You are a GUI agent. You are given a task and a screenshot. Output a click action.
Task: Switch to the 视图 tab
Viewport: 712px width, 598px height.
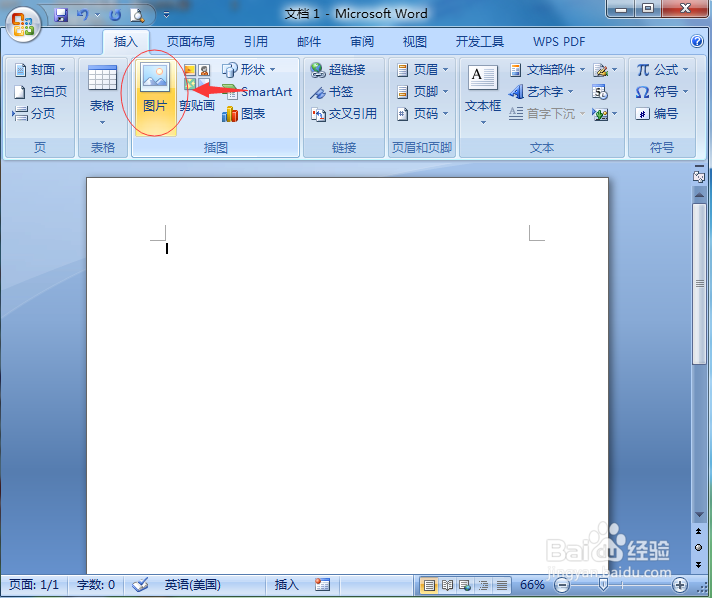(415, 42)
